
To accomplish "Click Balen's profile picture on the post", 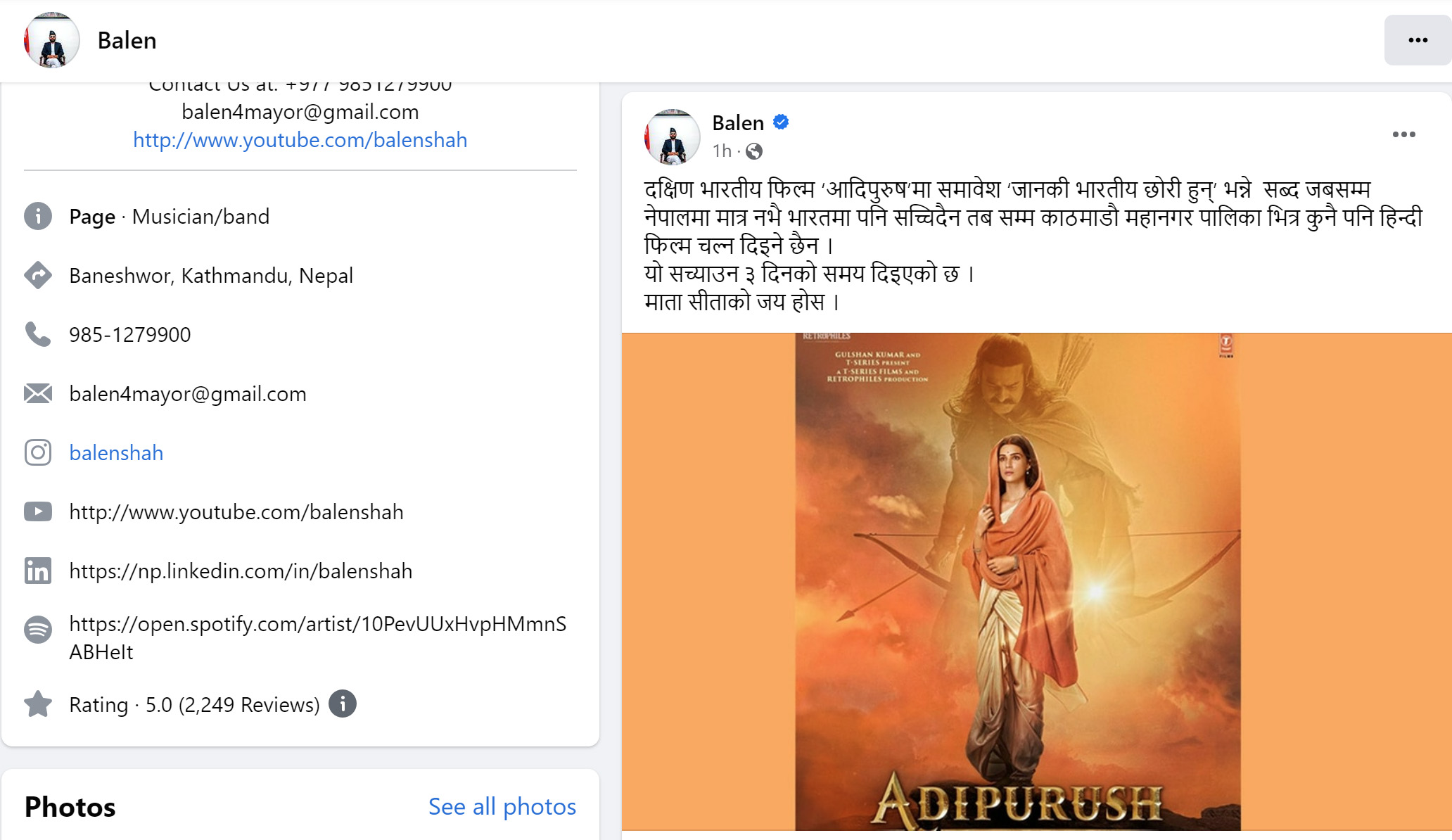I will [x=673, y=137].
